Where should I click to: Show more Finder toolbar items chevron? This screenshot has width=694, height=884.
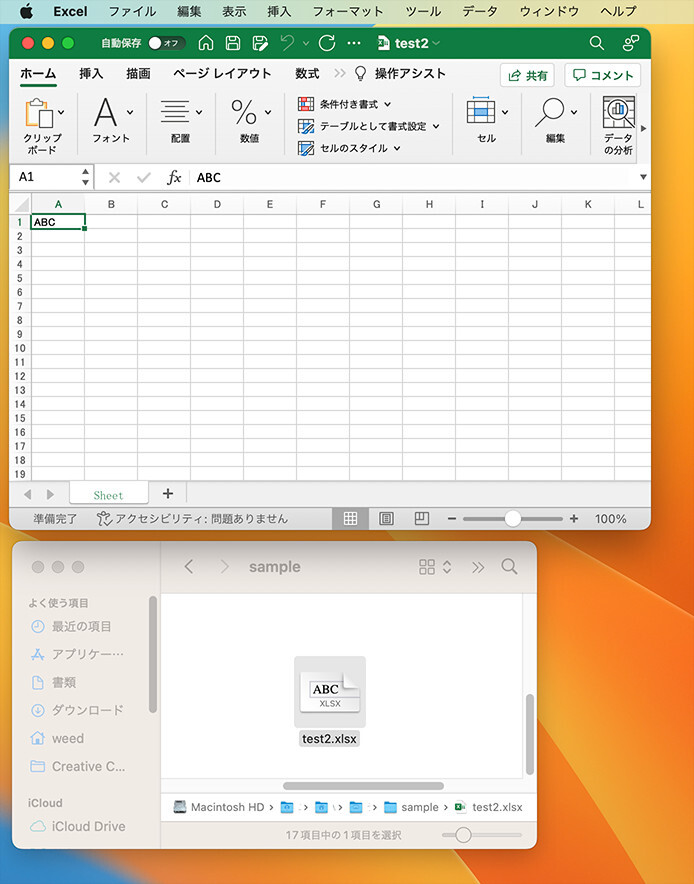(478, 567)
